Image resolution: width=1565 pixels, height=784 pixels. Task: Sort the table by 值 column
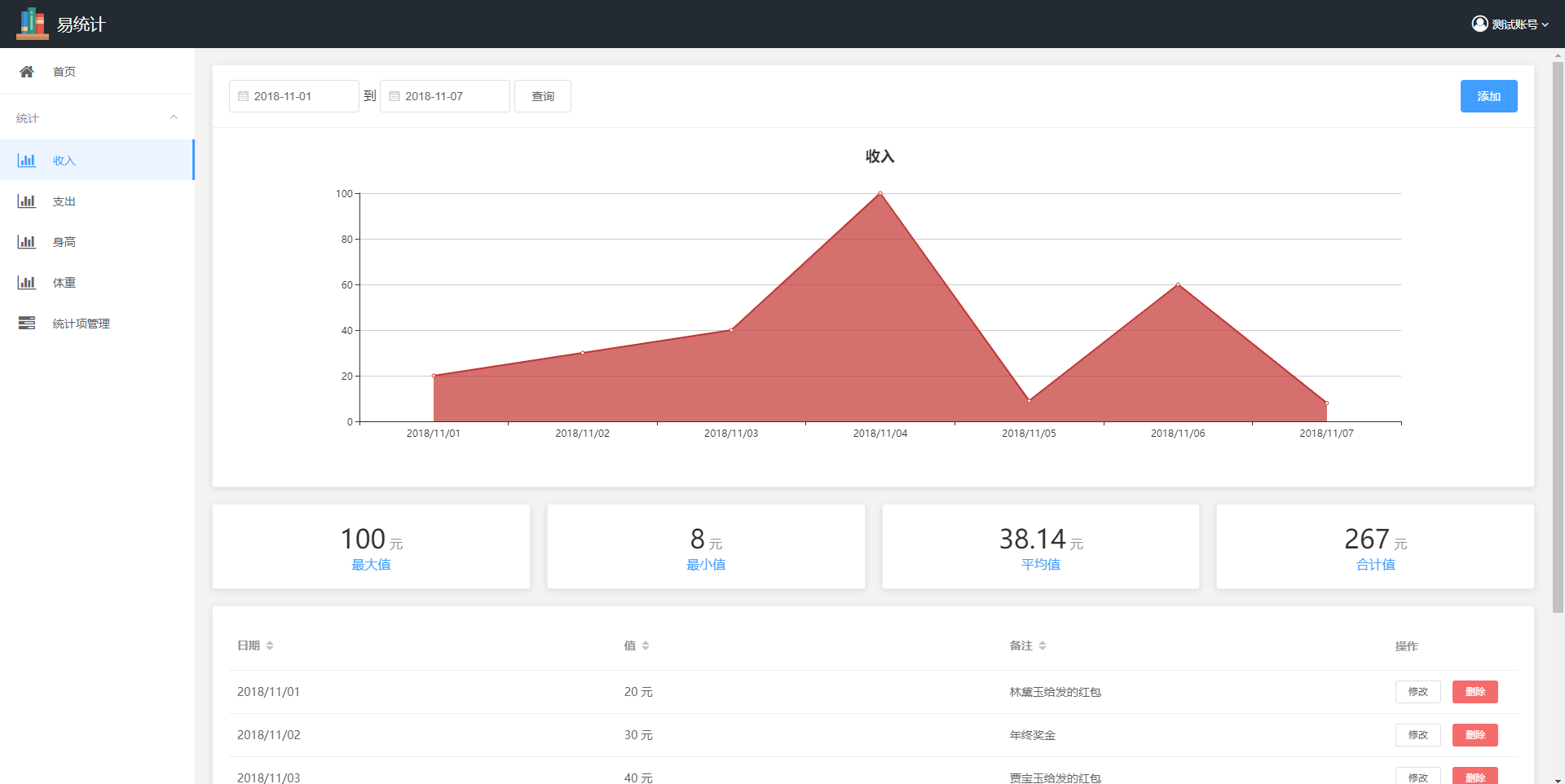pyautogui.click(x=645, y=645)
